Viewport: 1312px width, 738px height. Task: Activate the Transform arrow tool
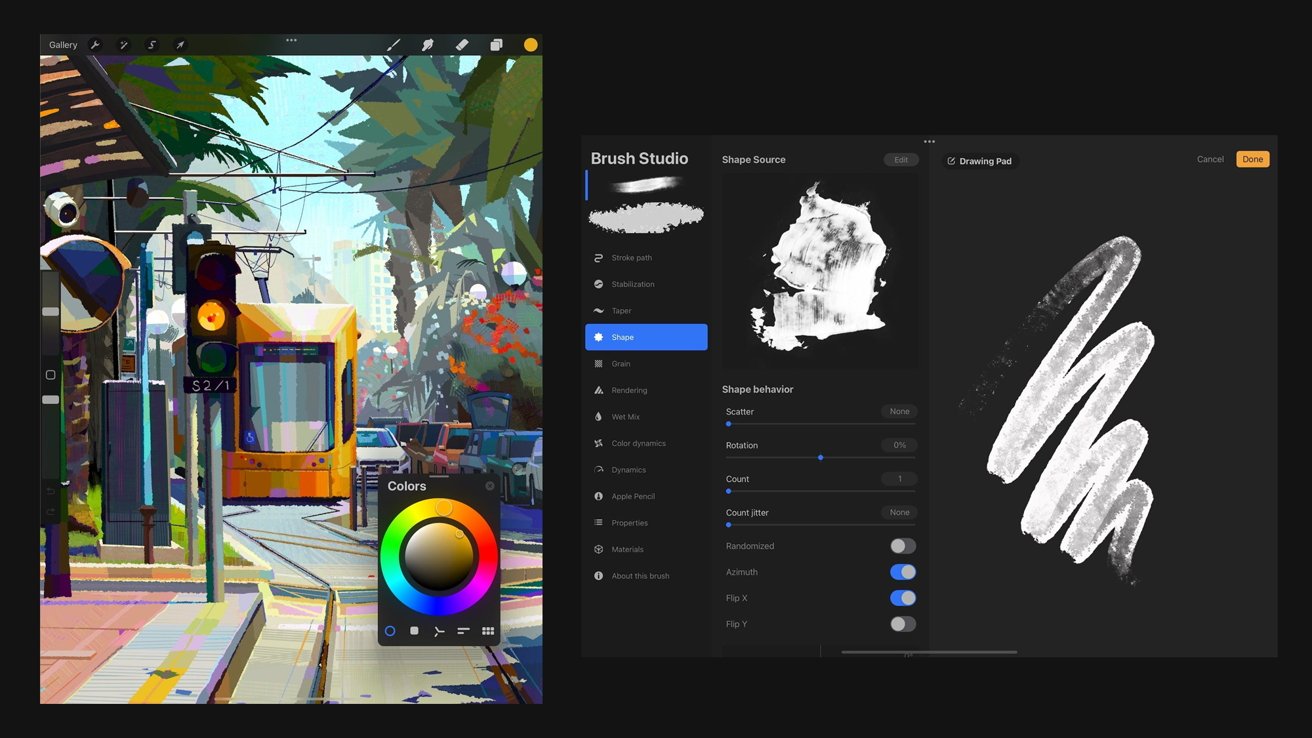180,45
